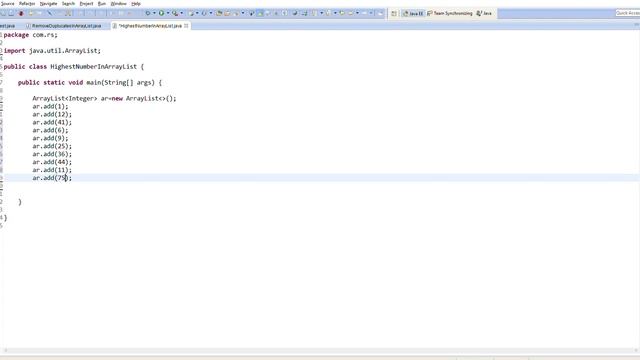The height and width of the screenshot is (360, 640).
Task: Run the program with green Run button
Action: [x=161, y=13]
